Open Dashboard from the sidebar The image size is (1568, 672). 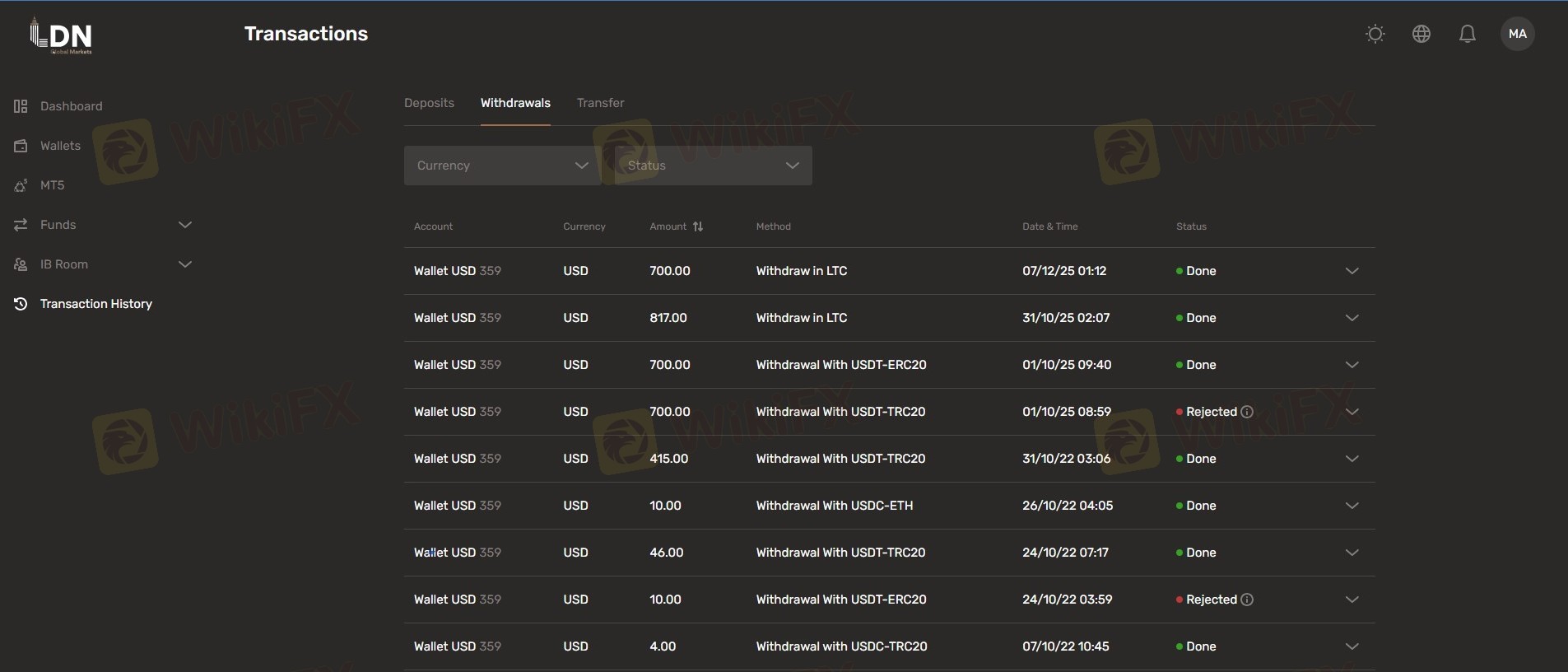(x=71, y=106)
